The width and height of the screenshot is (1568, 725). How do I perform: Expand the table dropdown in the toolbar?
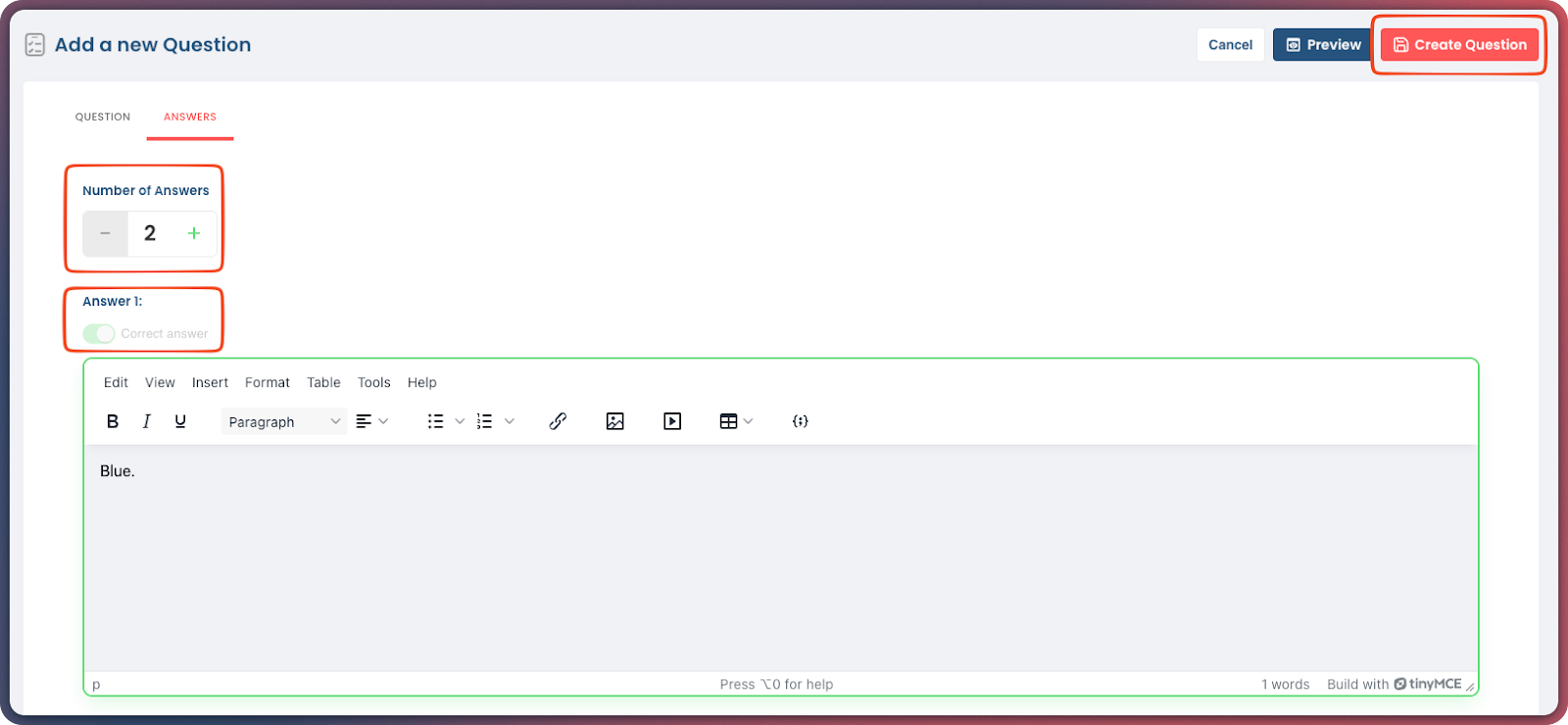pos(749,421)
